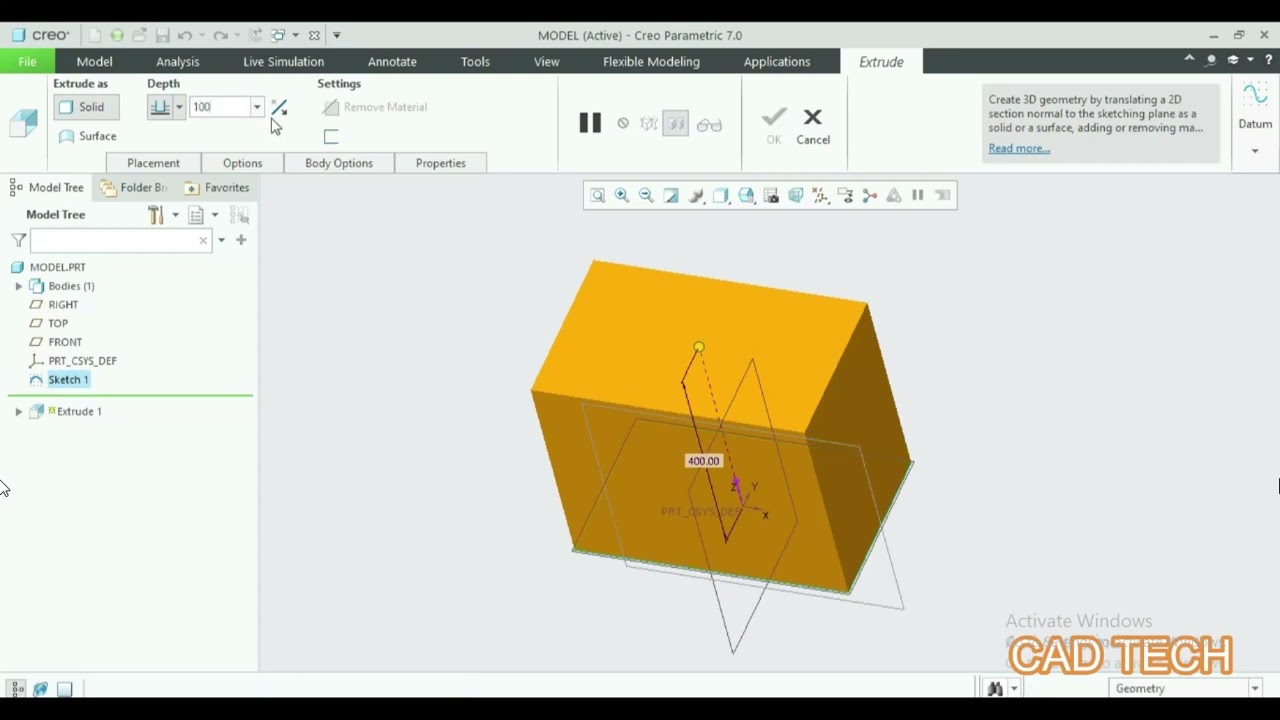Screen dimensions: 1280x720
Task: Click the Zoom Out magnifier icon
Action: [x=646, y=195]
